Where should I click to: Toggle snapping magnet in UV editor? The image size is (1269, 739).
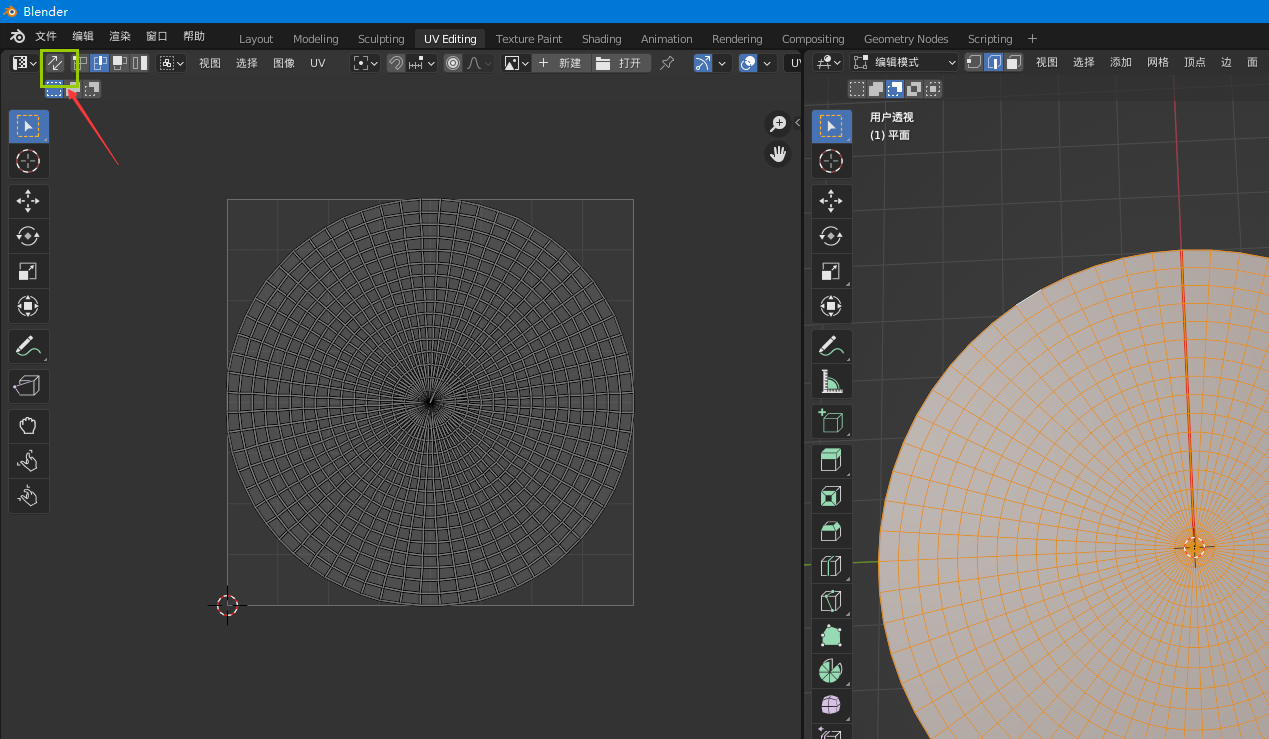pyautogui.click(x=397, y=63)
